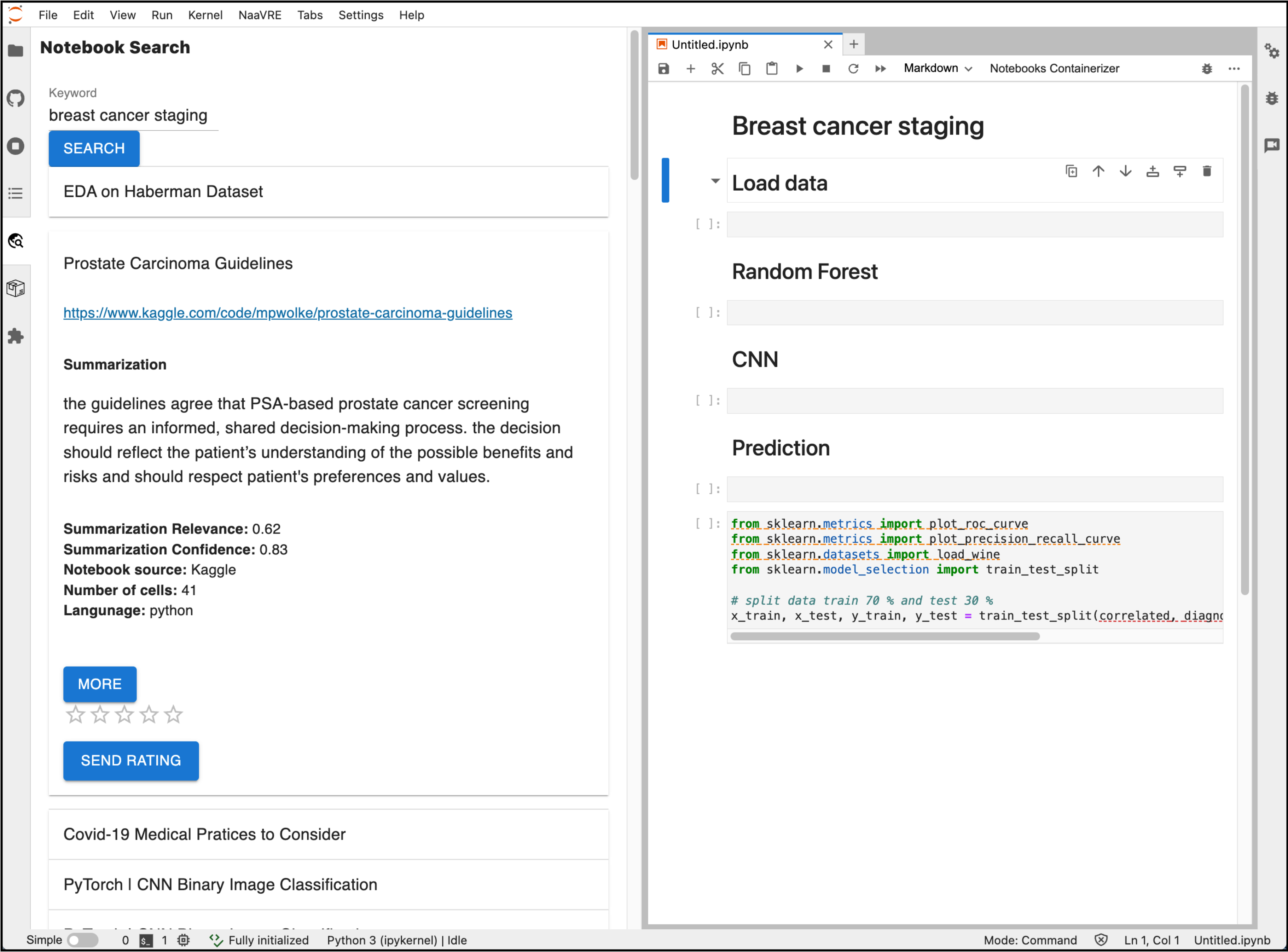Open the table of contents sidebar
Screen dimensions: 1288x952
click(16, 194)
